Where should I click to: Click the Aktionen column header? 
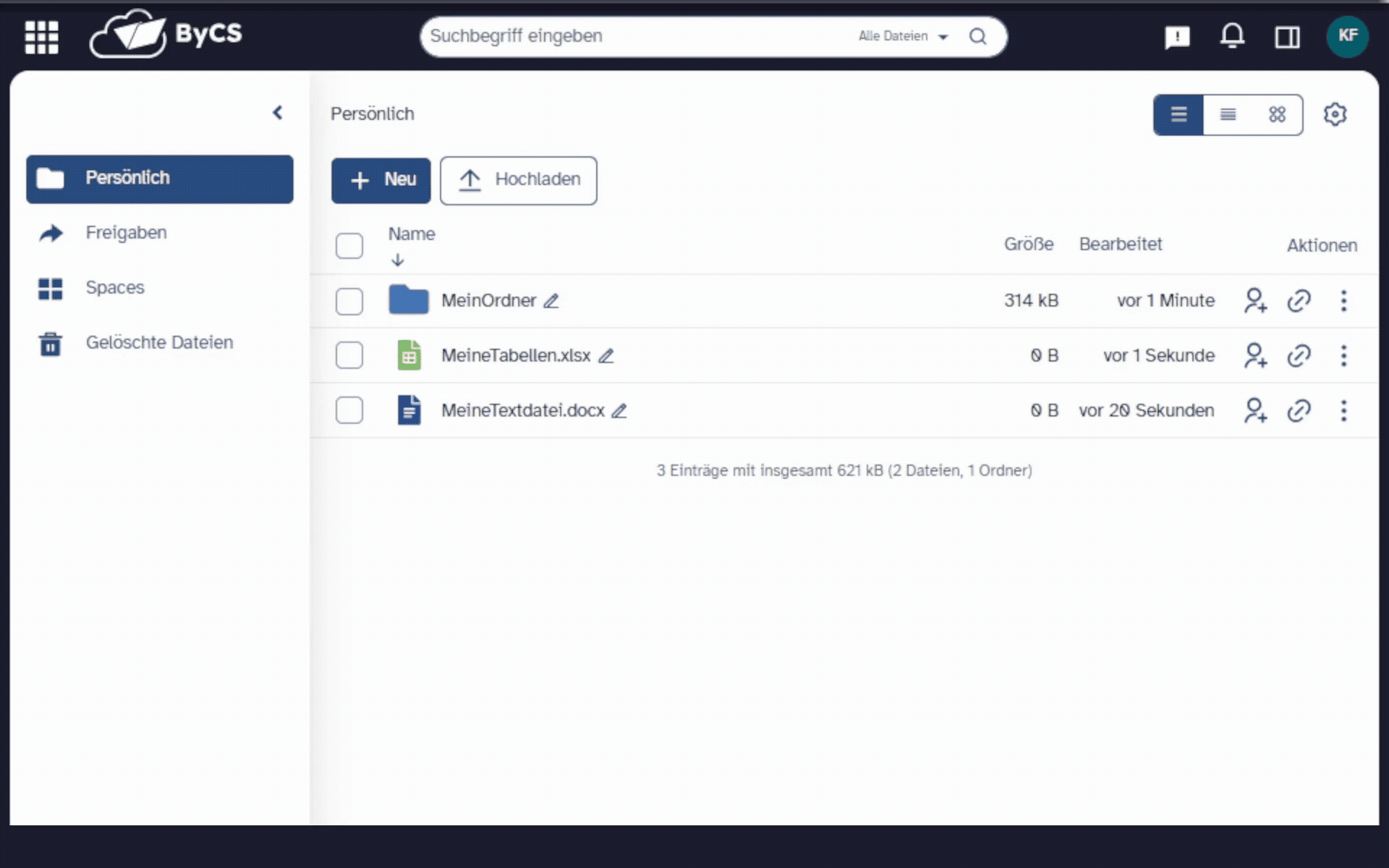click(1322, 246)
